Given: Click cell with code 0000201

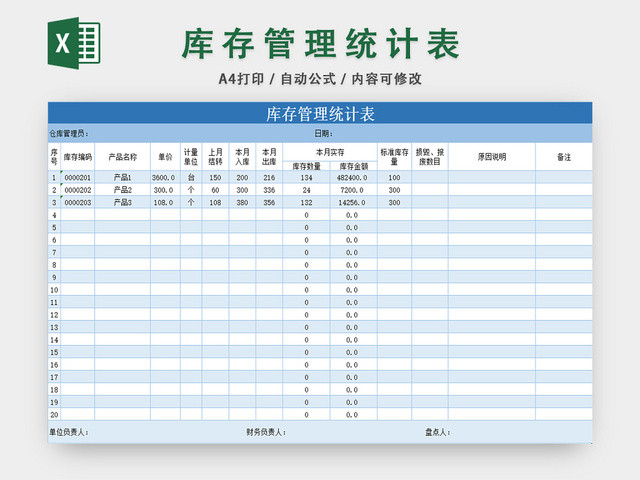Looking at the screenshot, I should 78,178.
